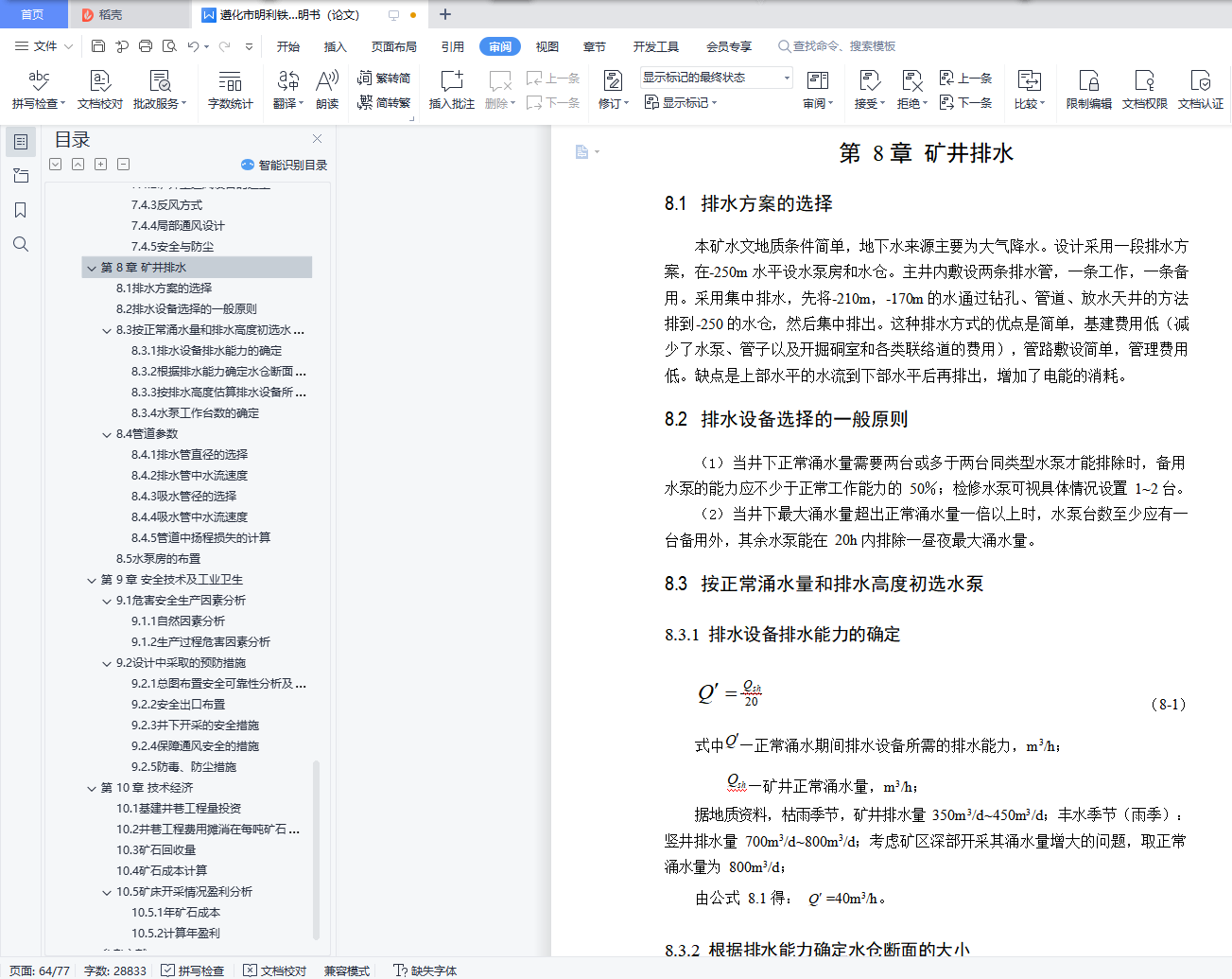
Task: Click the plus box icon under 目录
Action: (x=101, y=165)
